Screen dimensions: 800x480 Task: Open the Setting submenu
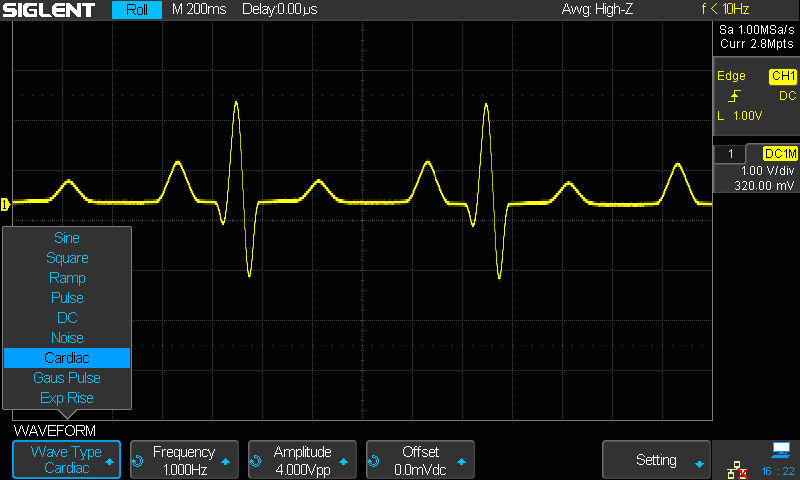coord(656,460)
